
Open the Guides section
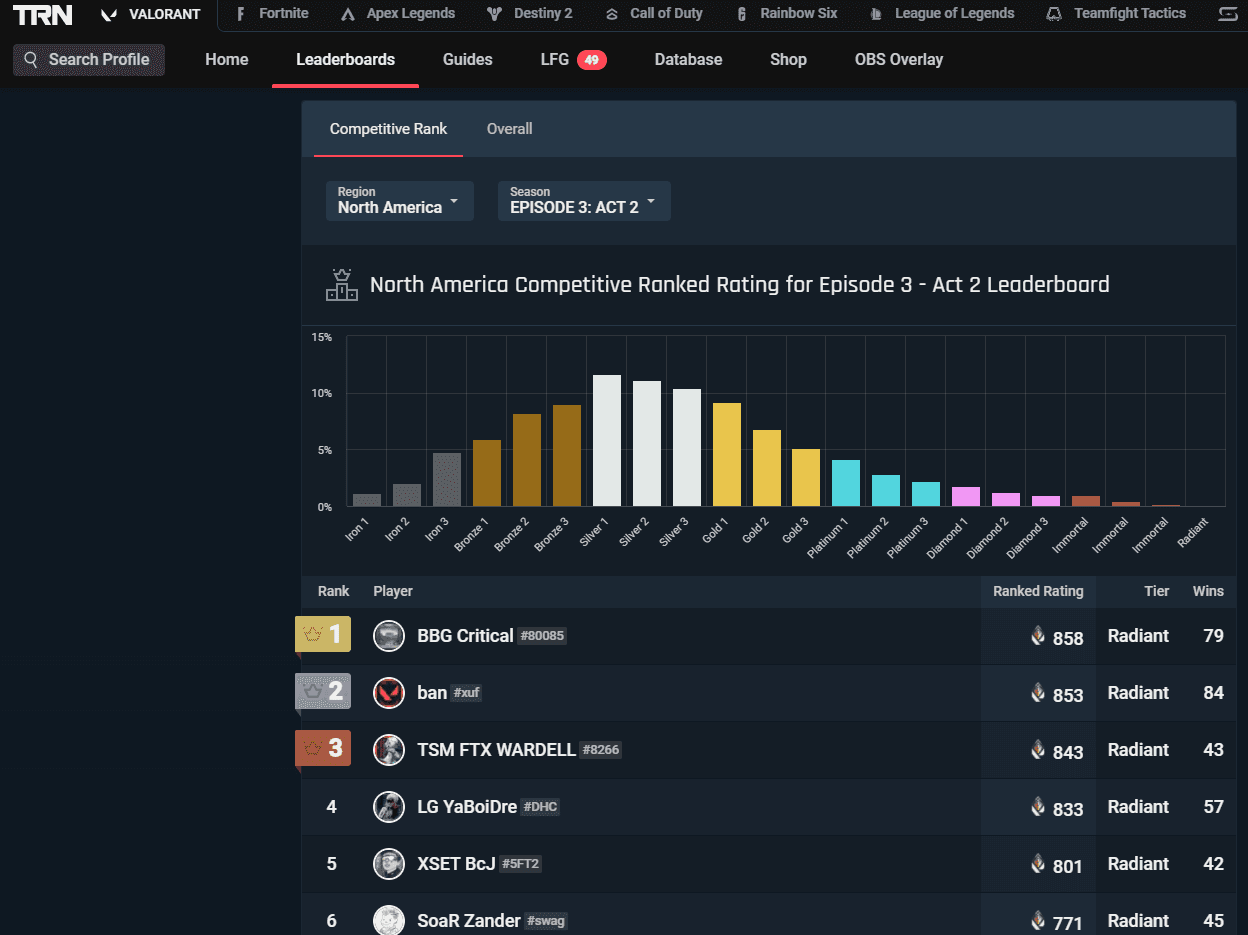point(468,59)
